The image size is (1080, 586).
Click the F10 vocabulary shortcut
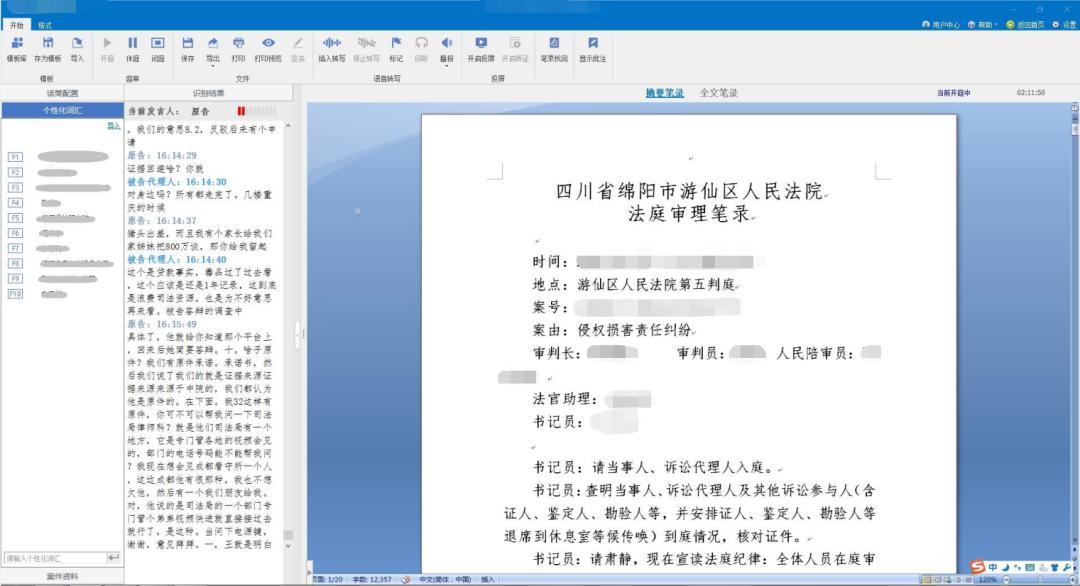point(15,293)
